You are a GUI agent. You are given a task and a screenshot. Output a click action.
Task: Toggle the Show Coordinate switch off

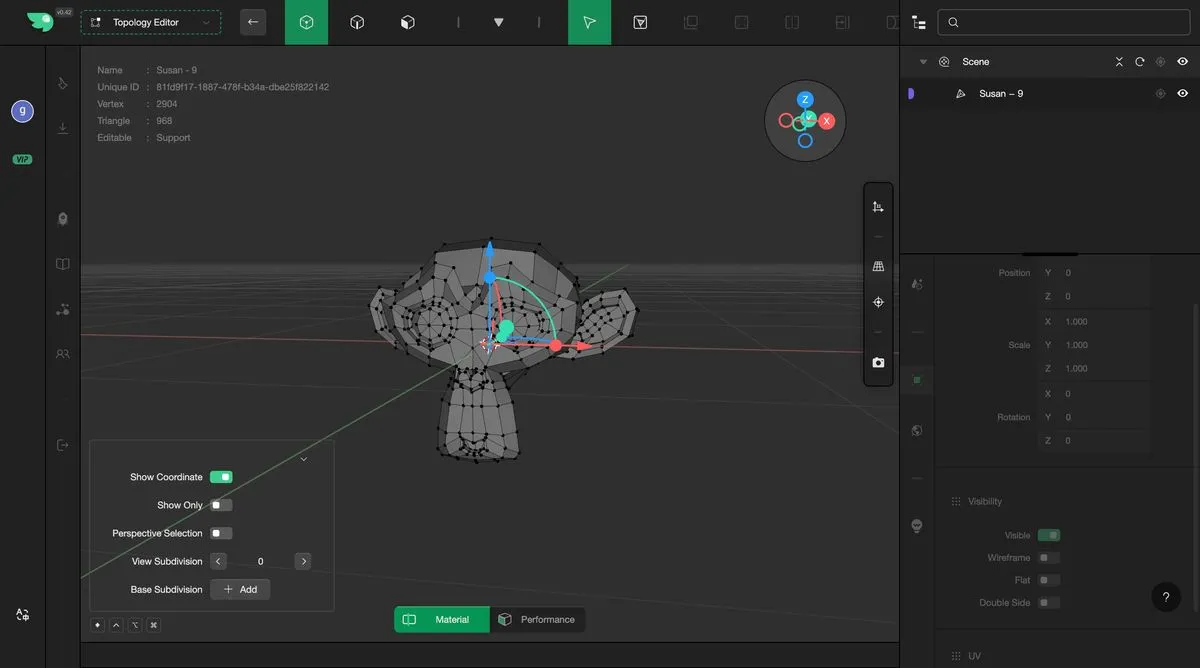[221, 477]
